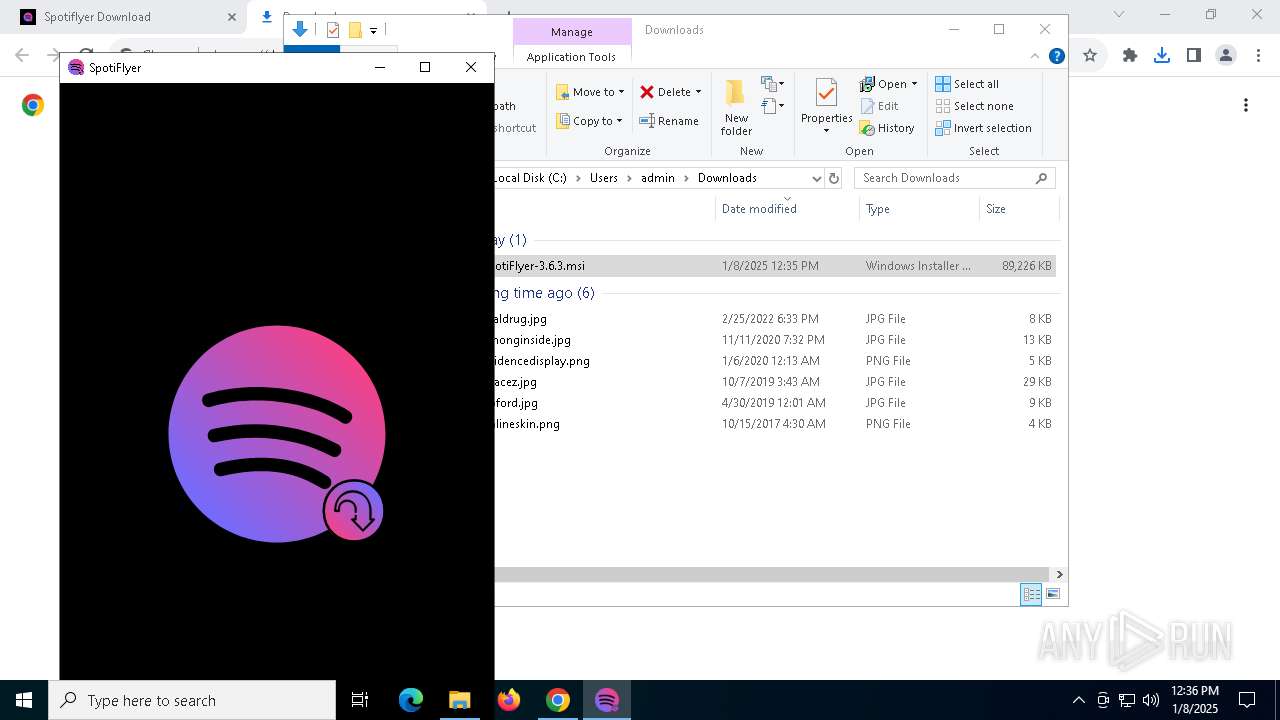Screen dimensions: 1280x720
Task: Switch to Spotiflyer Download Chrome tab
Action: click(x=122, y=17)
